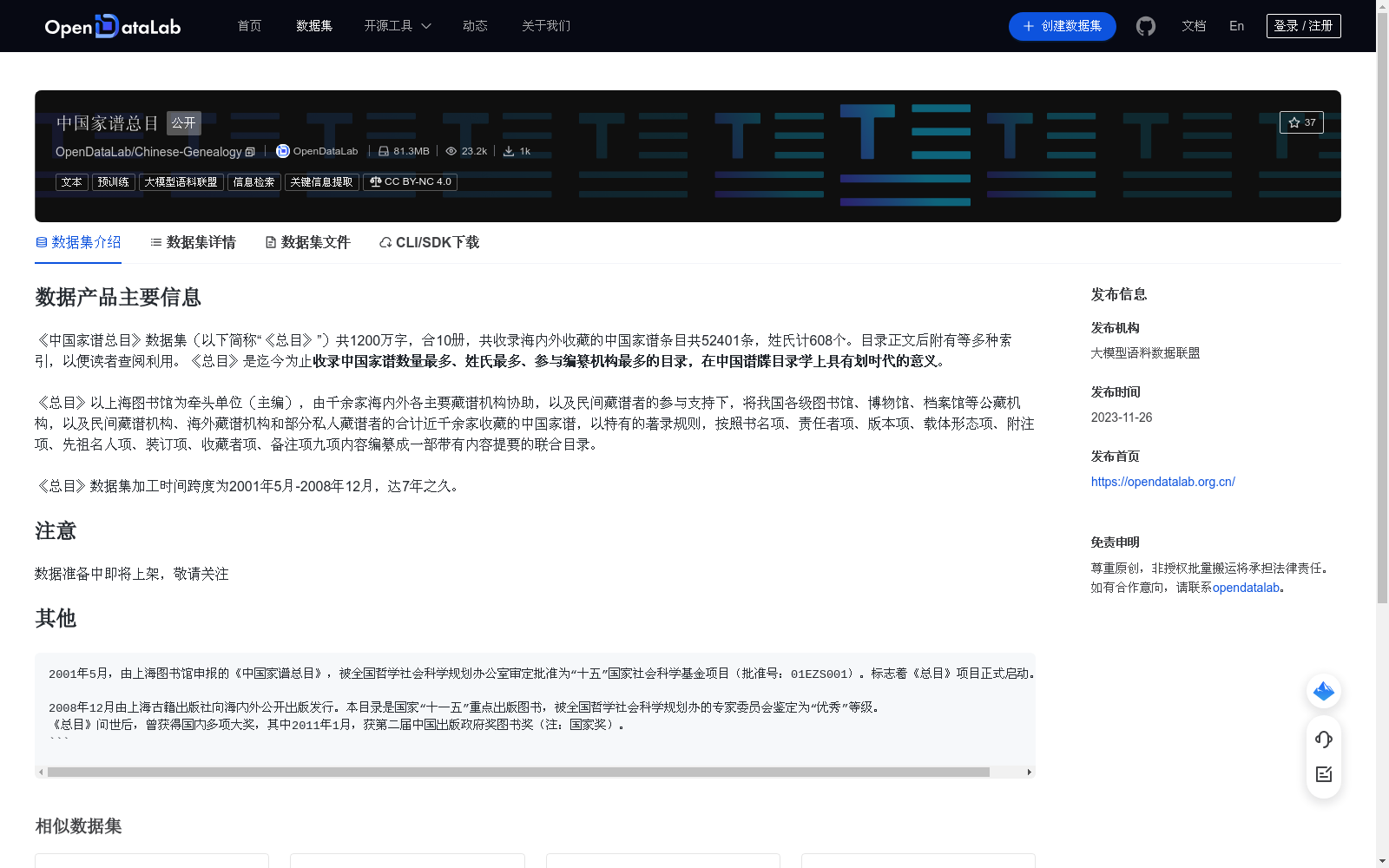Switch language to En
The width and height of the screenshot is (1389, 868).
coord(1235,26)
